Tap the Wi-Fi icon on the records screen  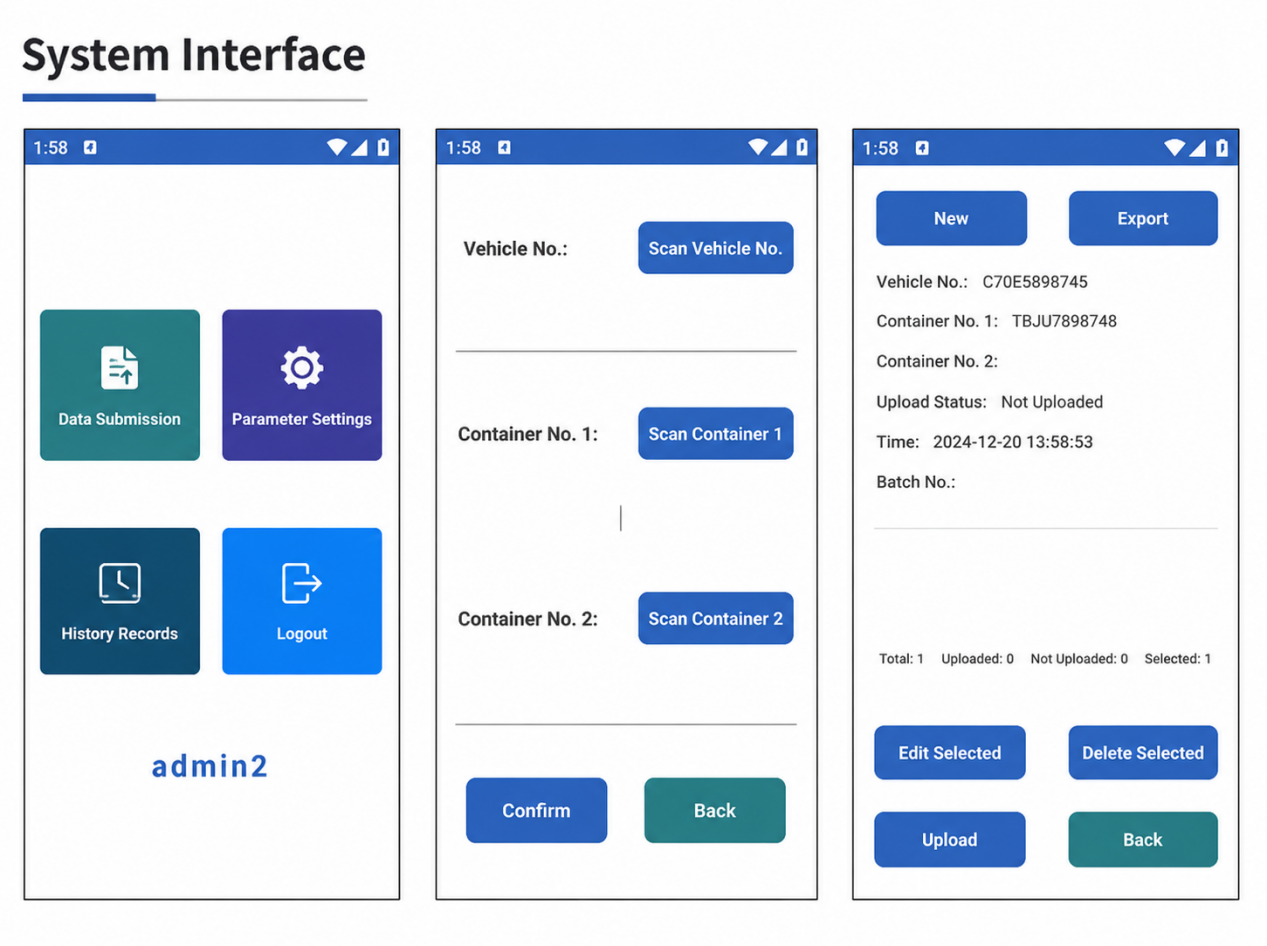pyautogui.click(x=1175, y=148)
